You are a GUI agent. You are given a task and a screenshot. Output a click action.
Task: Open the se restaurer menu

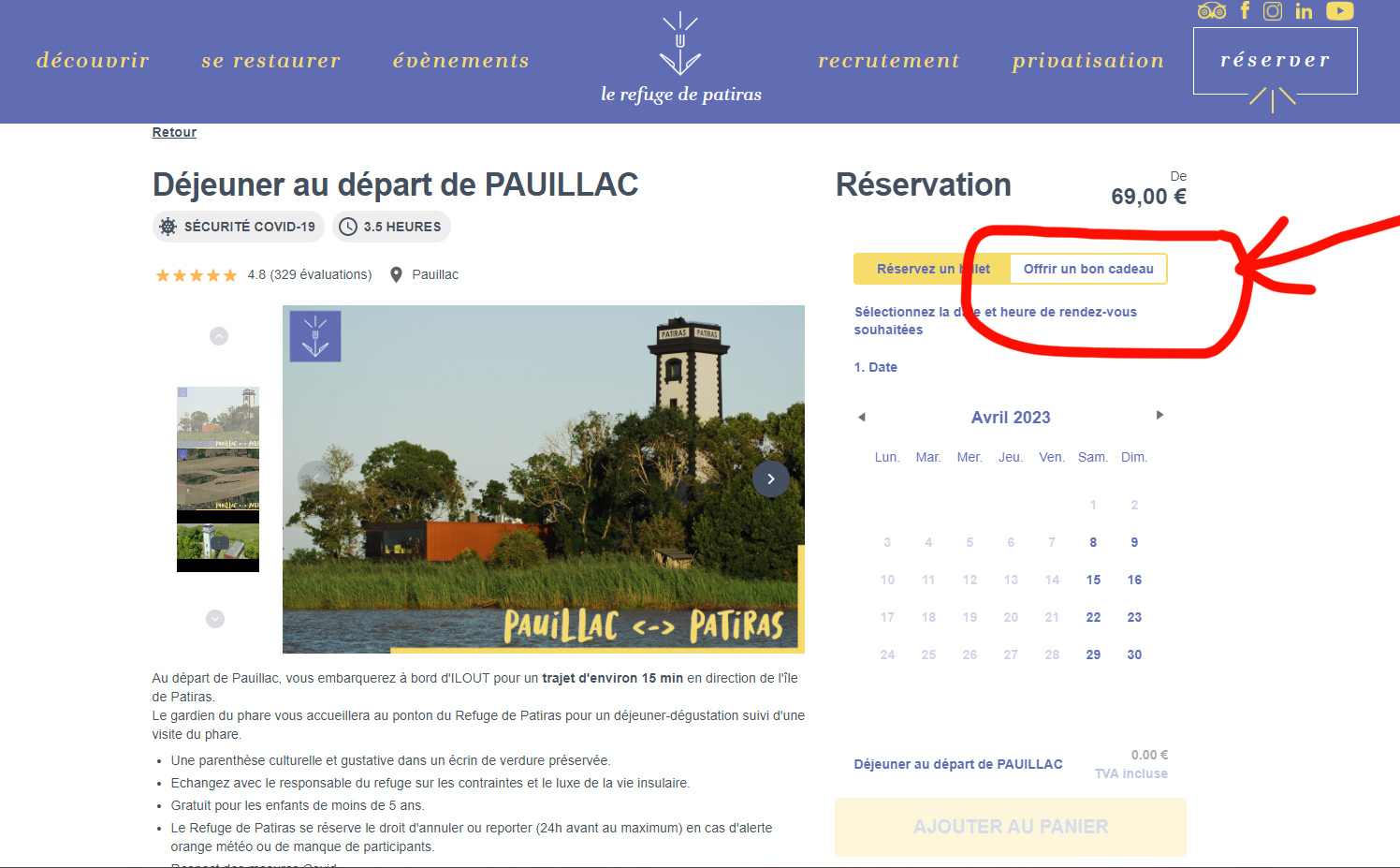click(270, 61)
